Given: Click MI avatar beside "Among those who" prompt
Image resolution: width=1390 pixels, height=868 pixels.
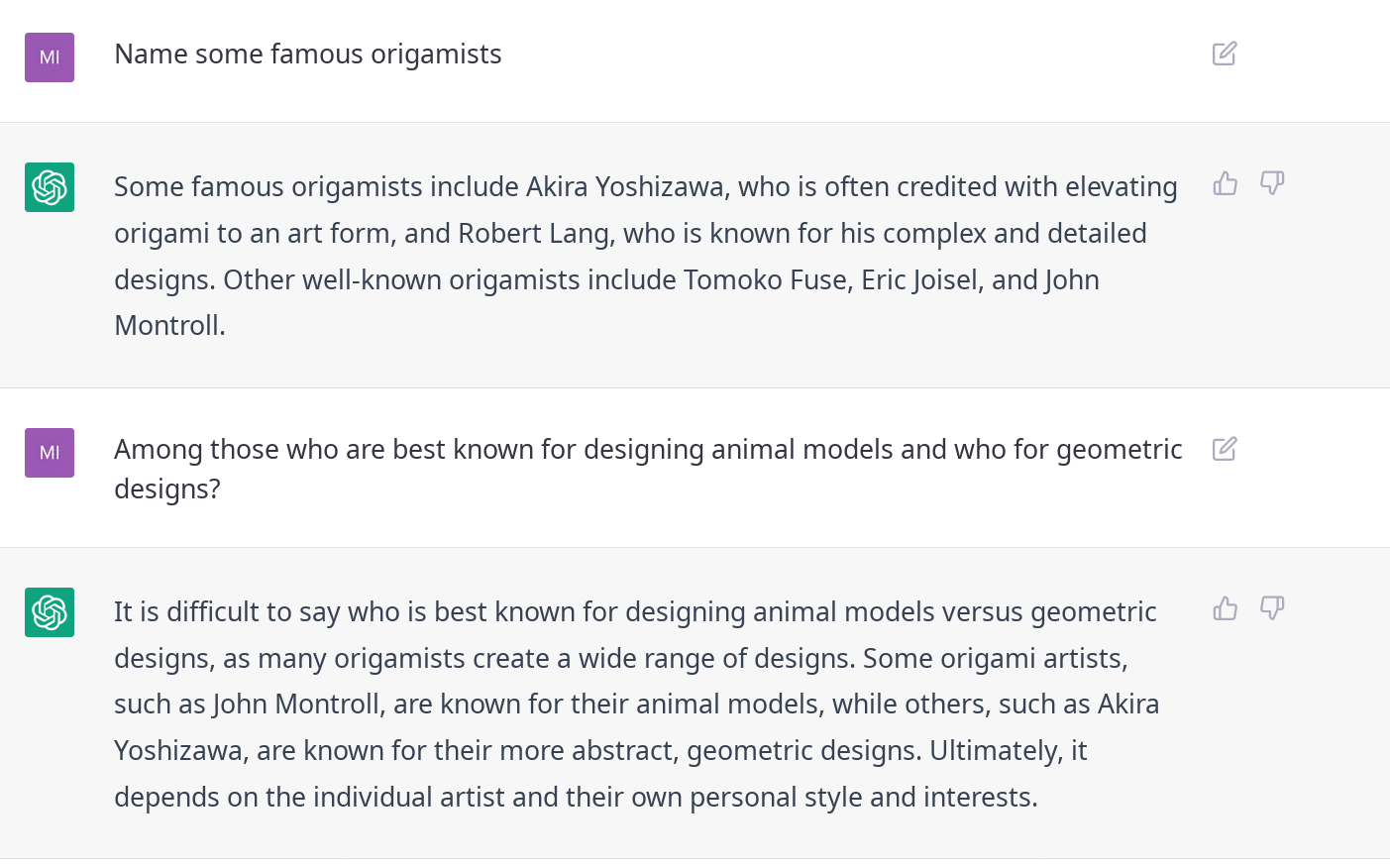Looking at the screenshot, I should click(x=50, y=453).
